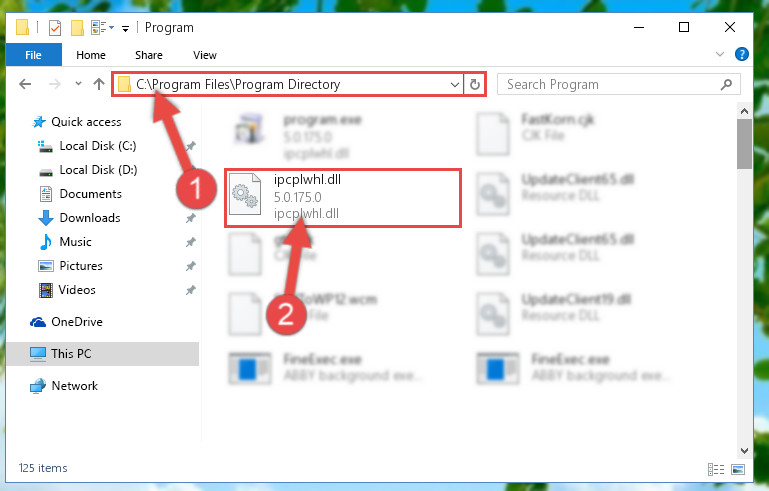The image size is (769, 491).
Task: Go up one folder level
Action: pyautogui.click(x=99, y=84)
